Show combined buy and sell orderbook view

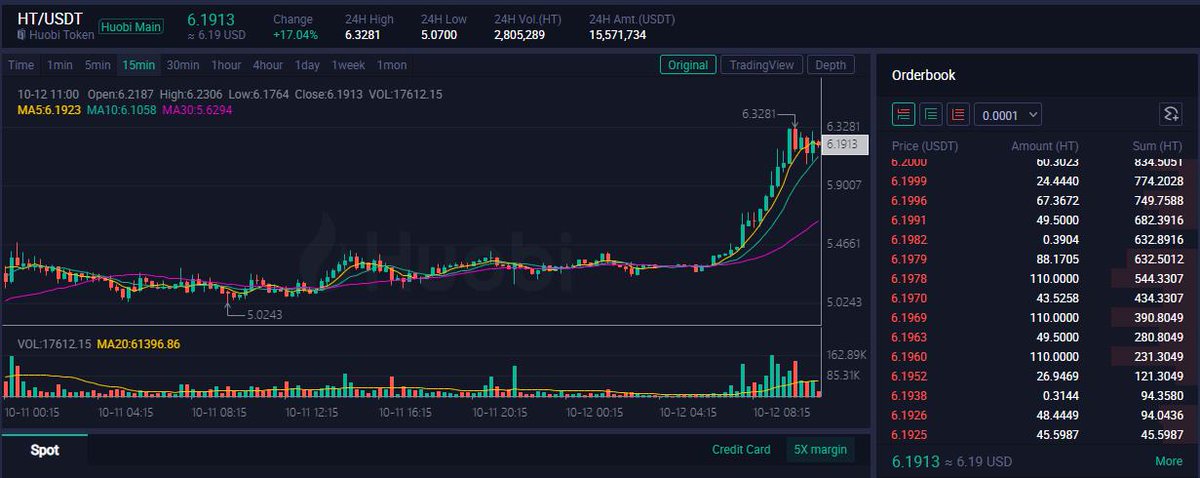903,114
